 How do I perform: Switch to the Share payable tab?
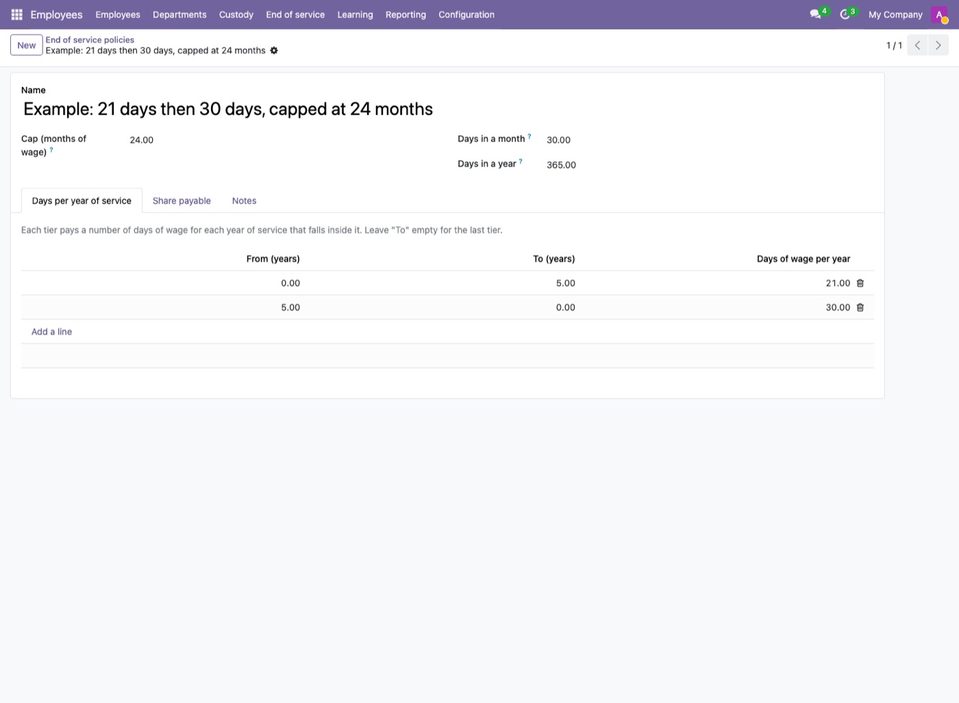pos(182,201)
